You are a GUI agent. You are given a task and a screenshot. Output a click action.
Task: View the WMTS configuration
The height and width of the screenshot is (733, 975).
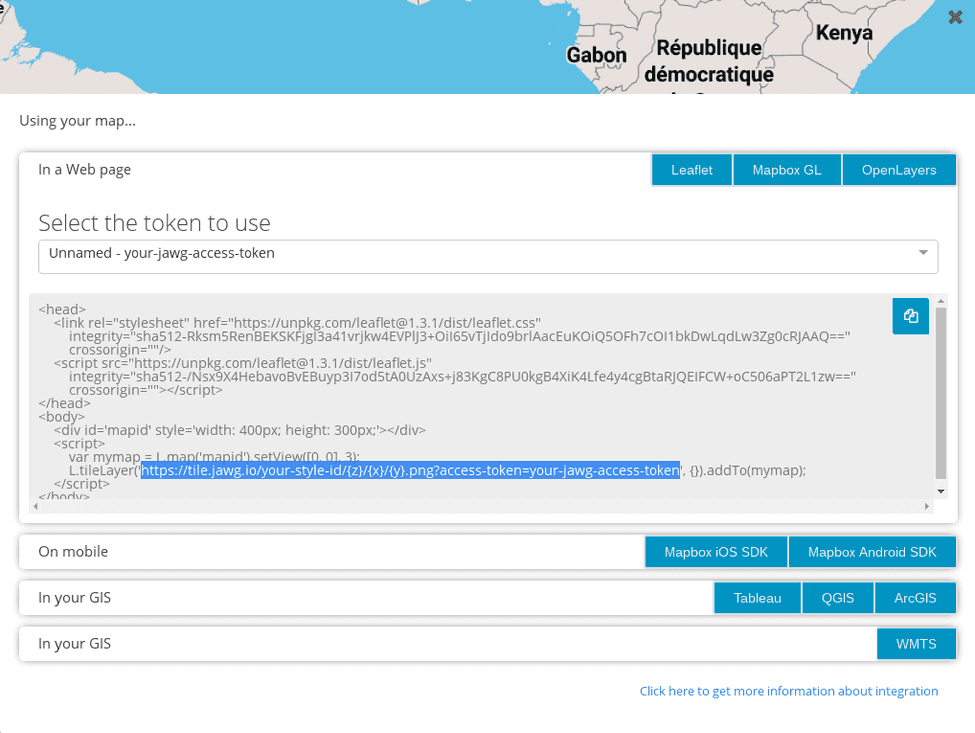coord(916,643)
